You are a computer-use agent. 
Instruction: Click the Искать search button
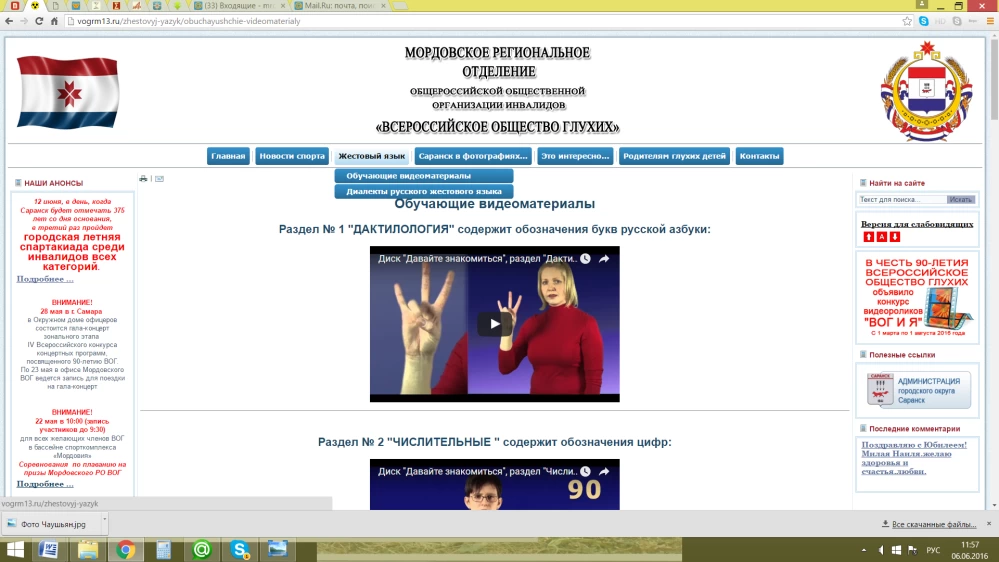[960, 200]
